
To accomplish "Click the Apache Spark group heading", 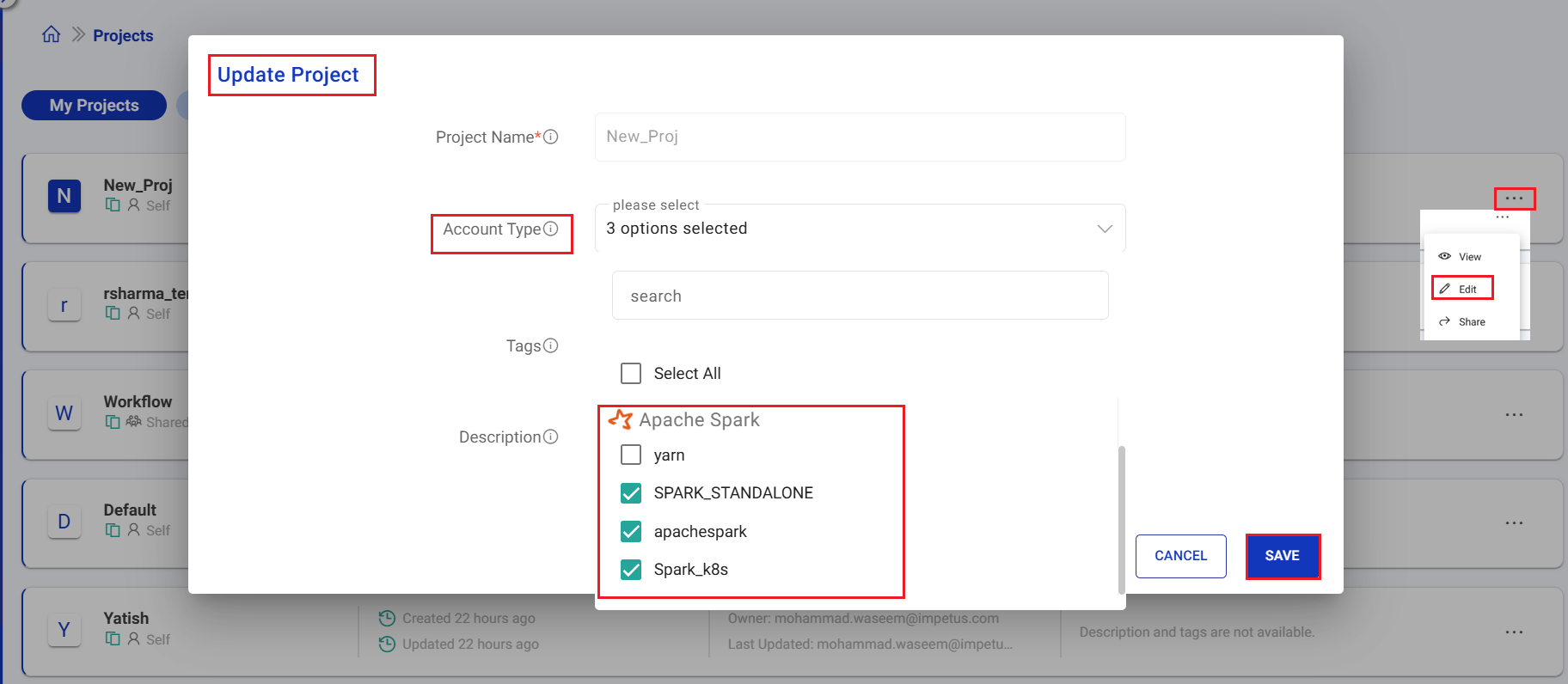I will tap(699, 419).
